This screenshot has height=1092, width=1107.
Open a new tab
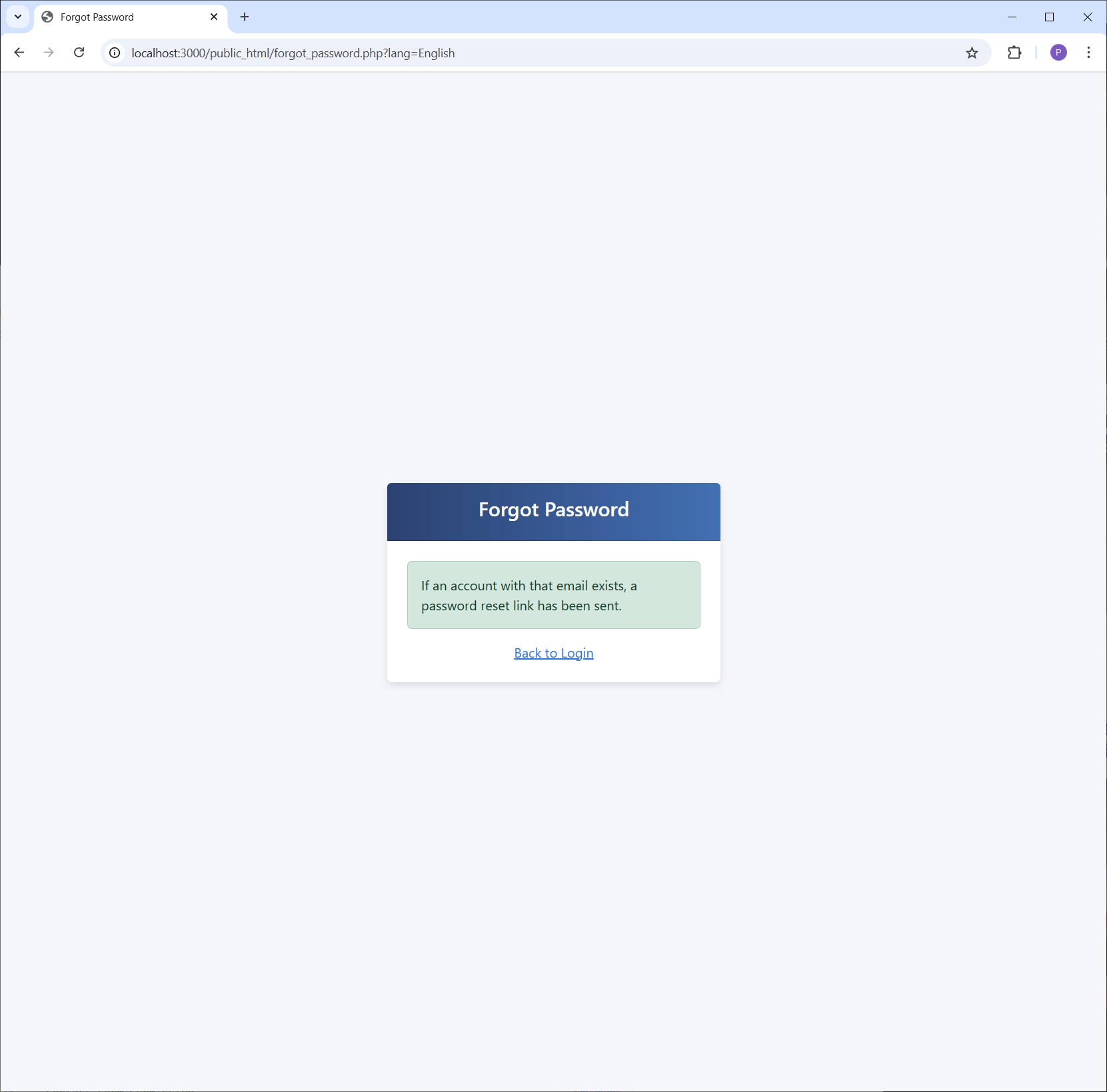point(245,17)
